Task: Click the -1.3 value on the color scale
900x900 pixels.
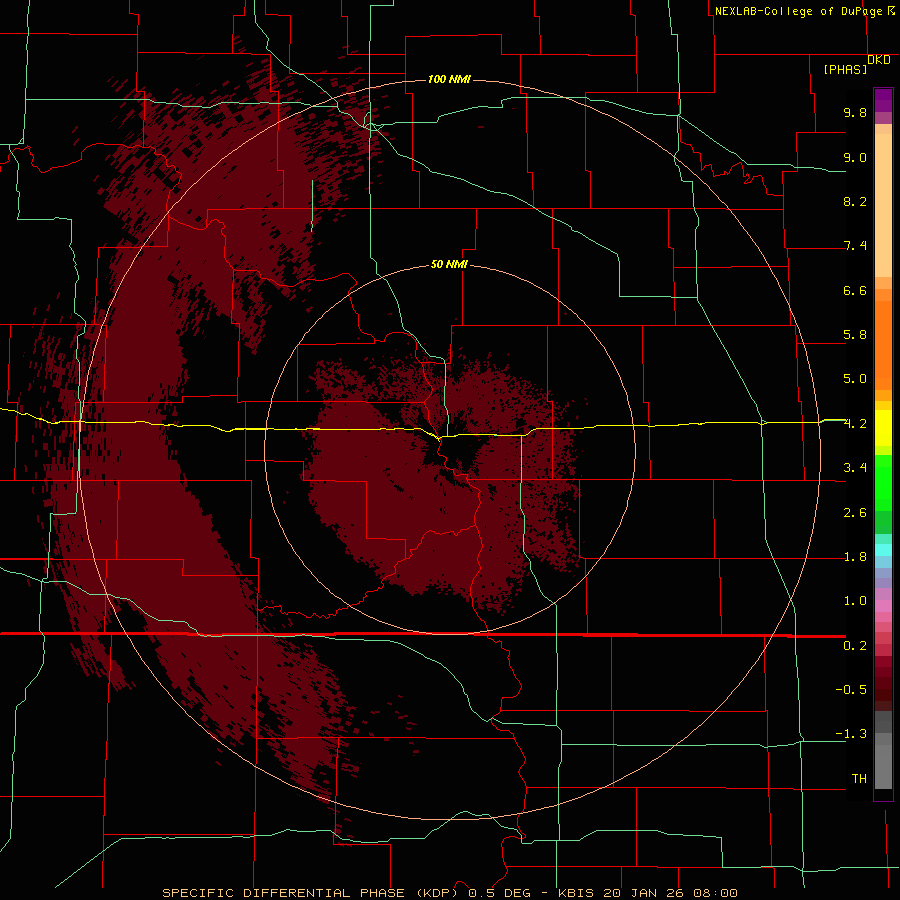Action: click(x=851, y=734)
